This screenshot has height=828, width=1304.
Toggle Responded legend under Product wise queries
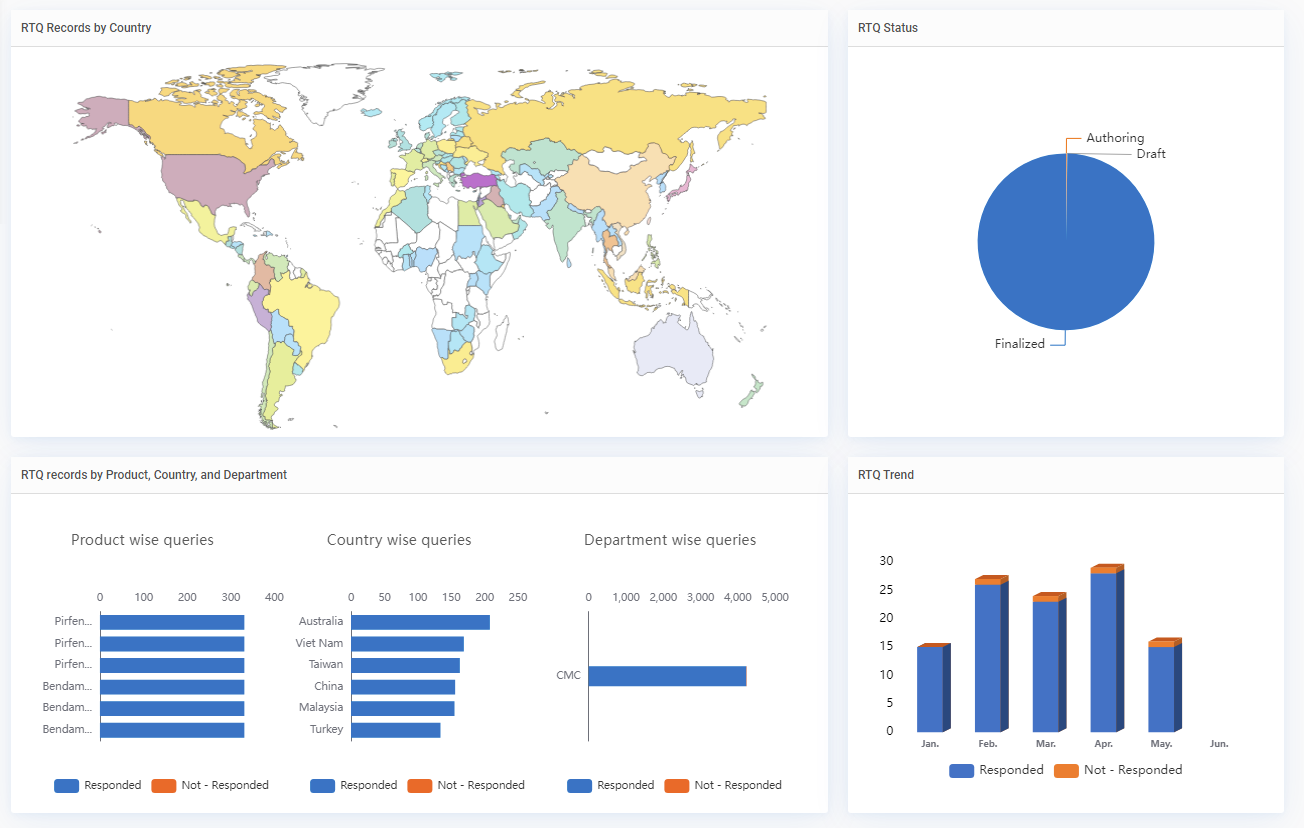pos(98,785)
